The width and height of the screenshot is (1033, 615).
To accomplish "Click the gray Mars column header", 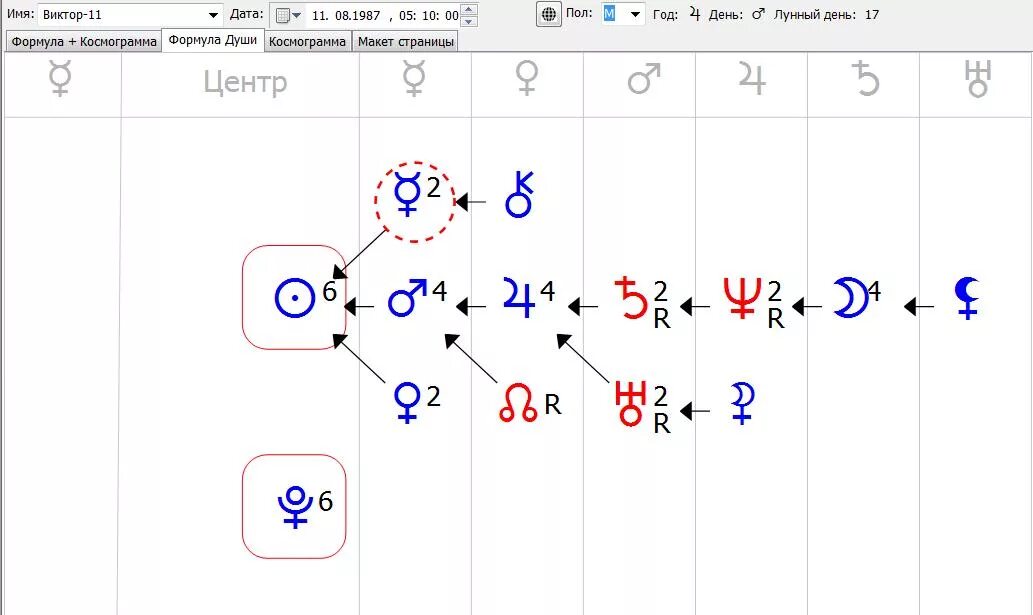I will tap(644, 79).
